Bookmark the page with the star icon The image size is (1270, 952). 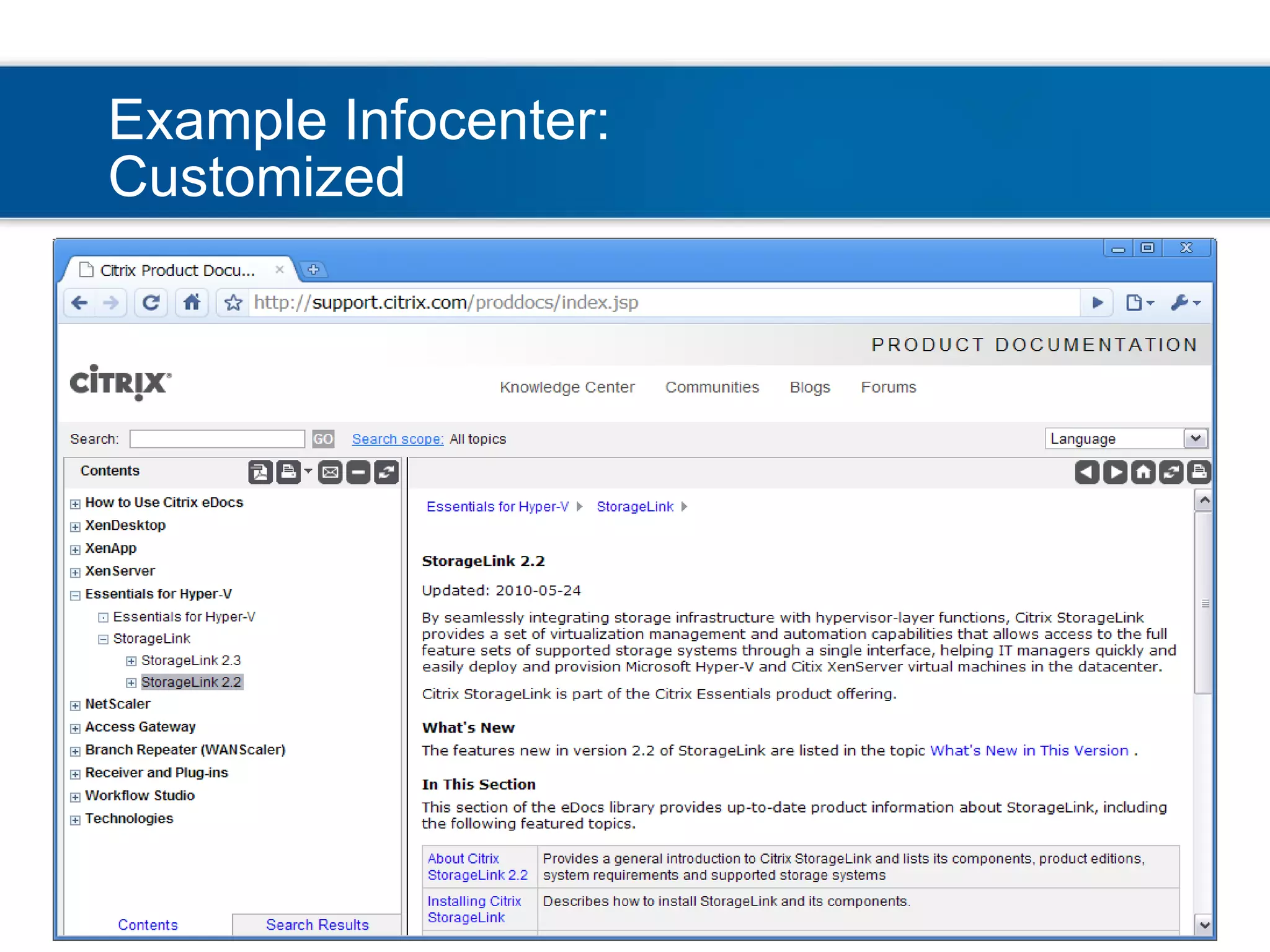(233, 302)
